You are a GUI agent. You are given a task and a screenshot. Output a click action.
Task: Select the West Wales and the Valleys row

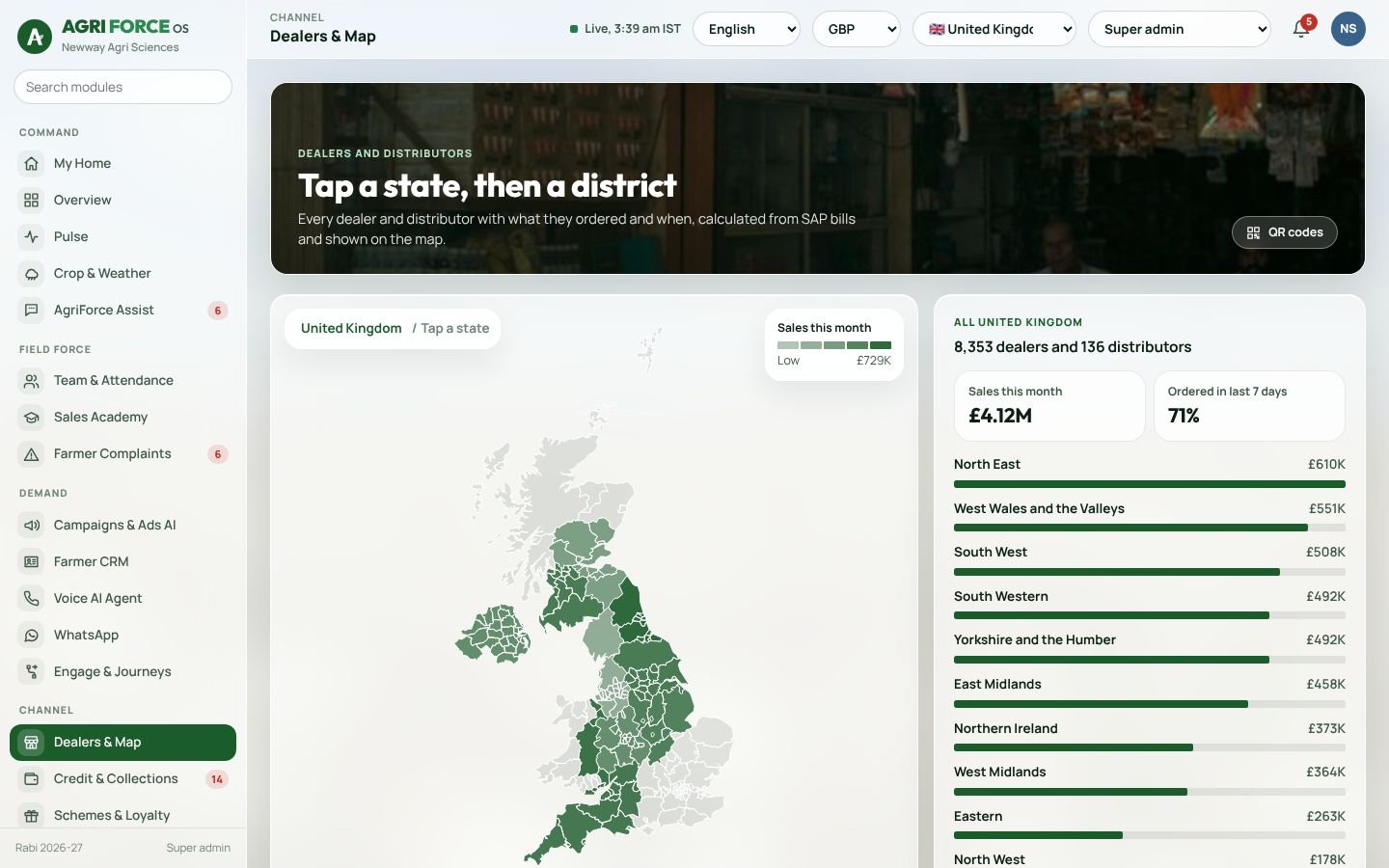point(1150,517)
